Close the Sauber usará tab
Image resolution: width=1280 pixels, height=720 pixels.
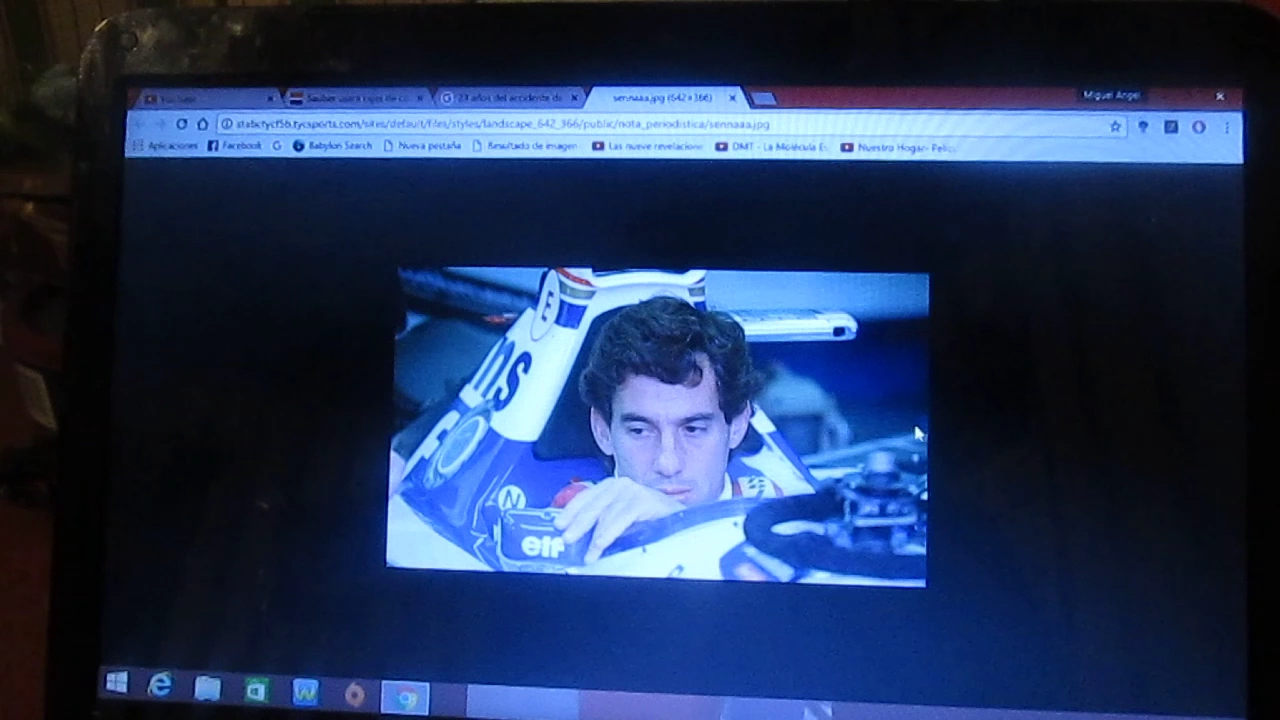pyautogui.click(x=420, y=98)
